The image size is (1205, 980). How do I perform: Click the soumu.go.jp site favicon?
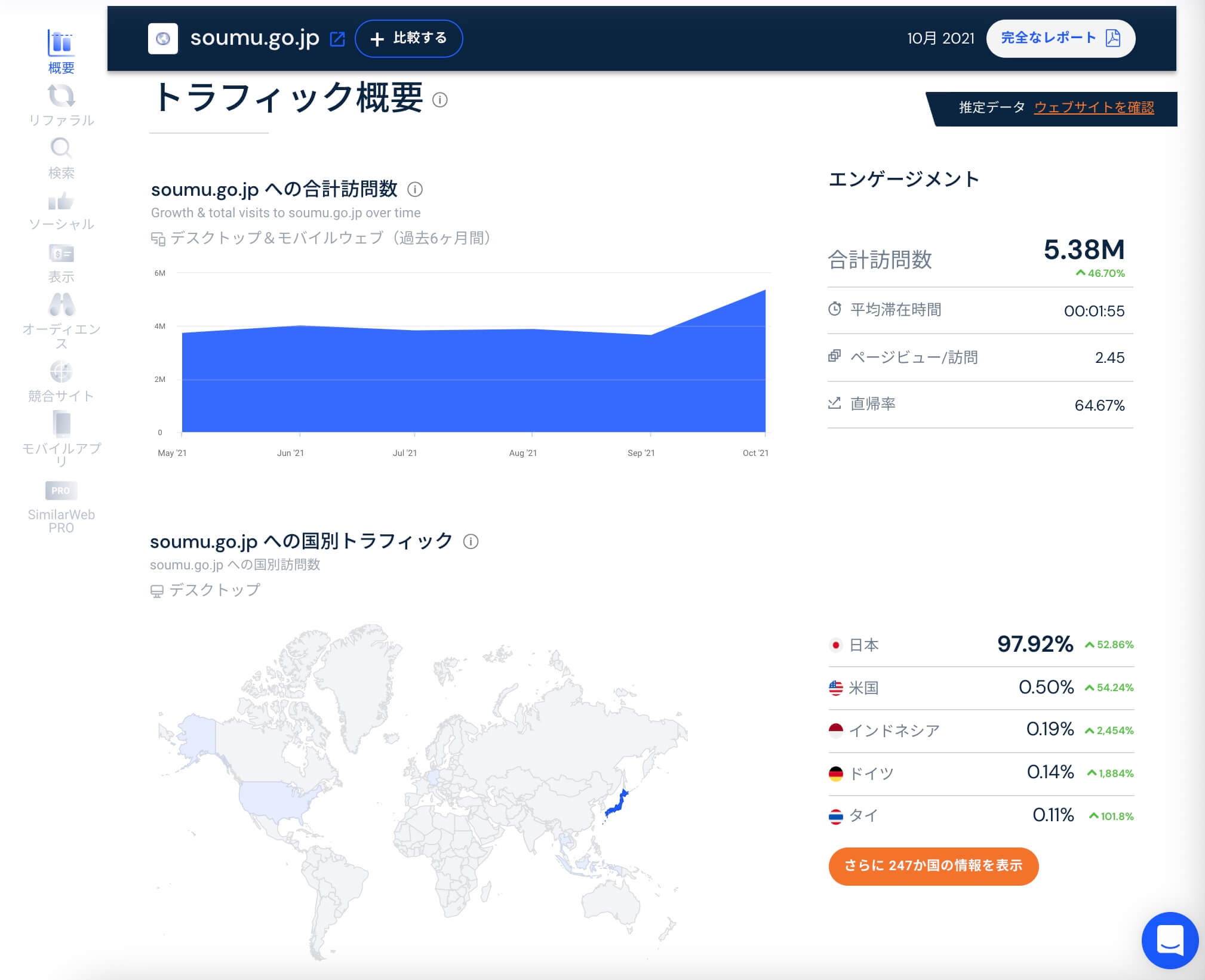[x=162, y=39]
